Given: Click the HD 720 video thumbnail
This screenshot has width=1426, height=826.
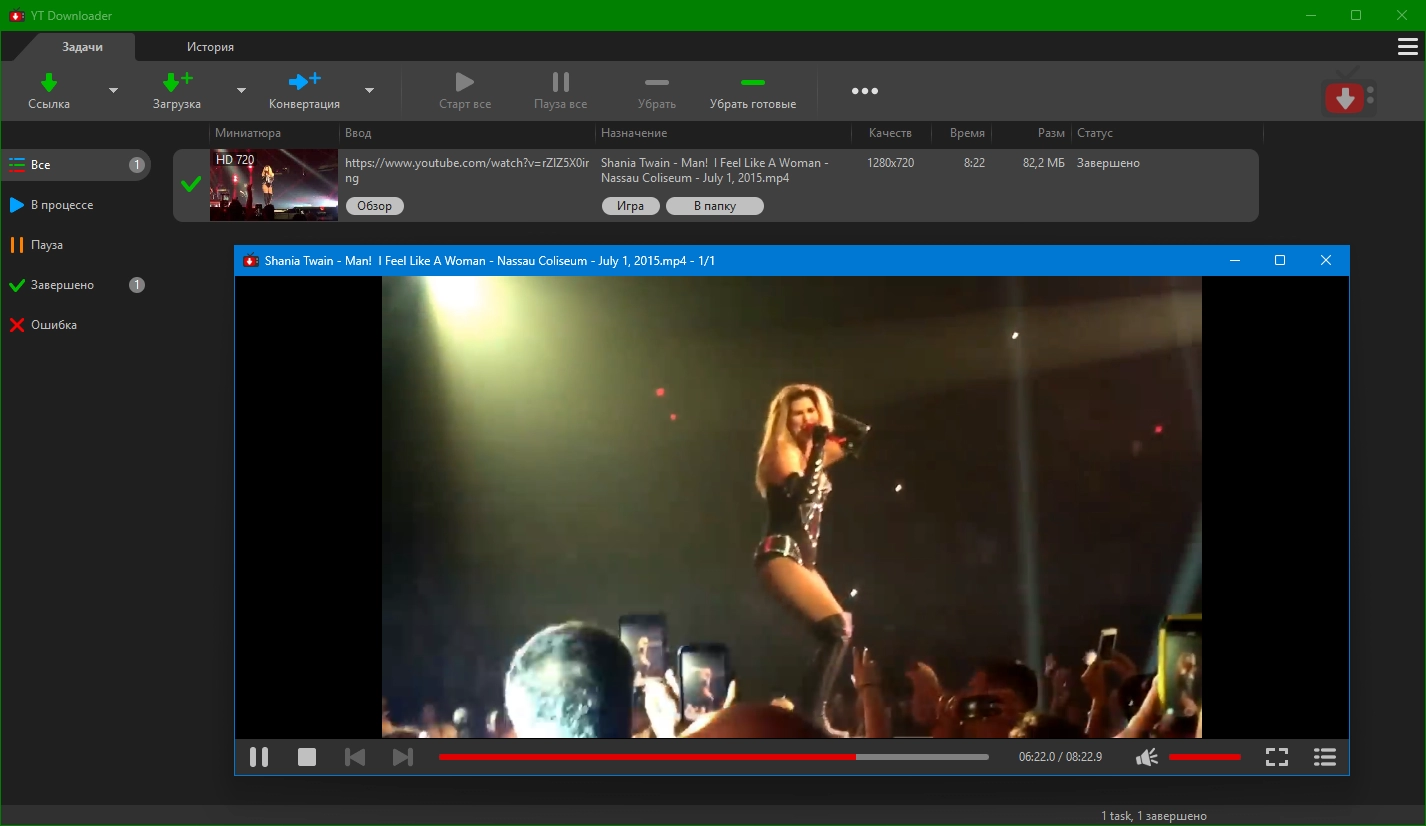Looking at the screenshot, I should 274,185.
